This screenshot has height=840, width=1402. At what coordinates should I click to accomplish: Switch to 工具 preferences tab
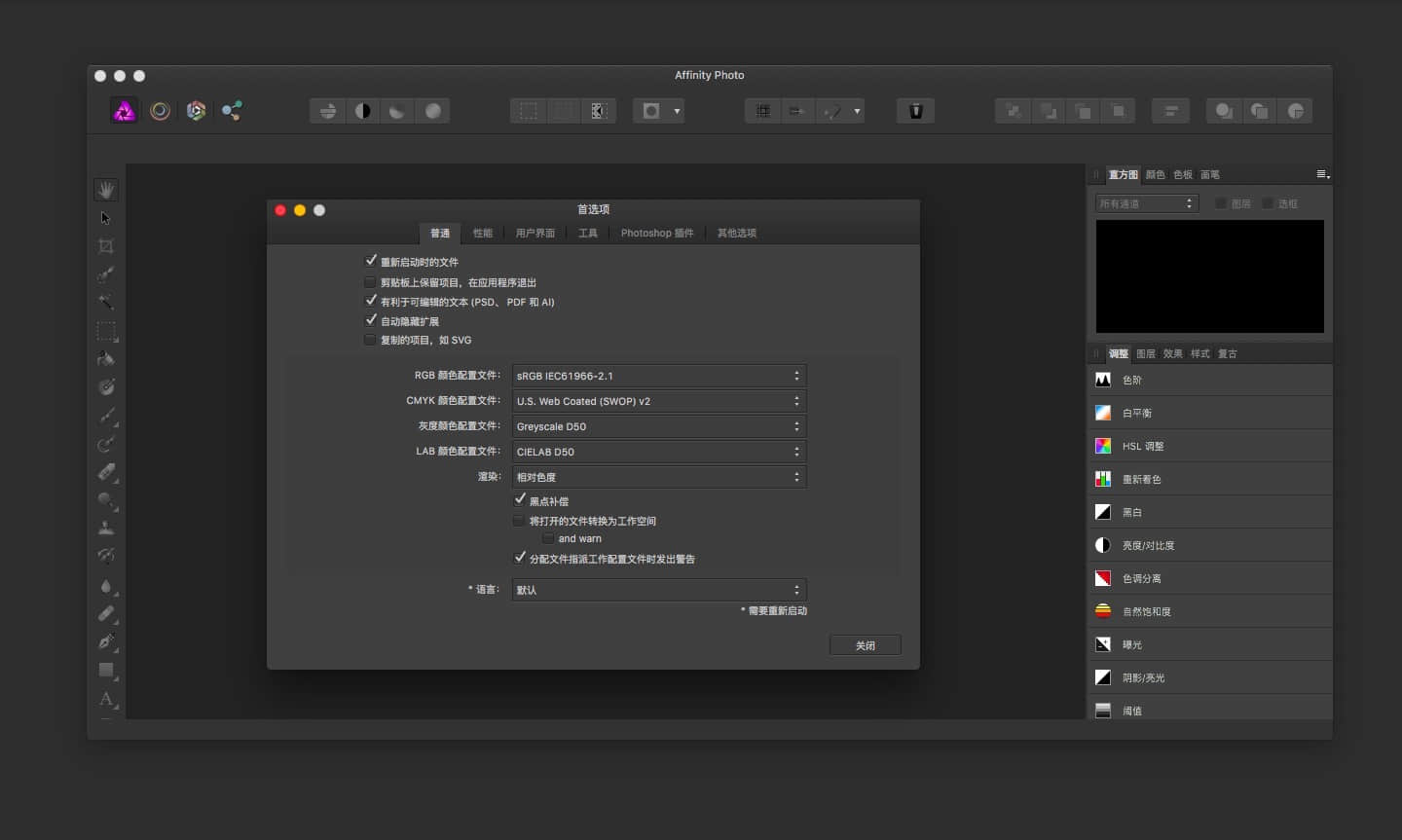(x=588, y=233)
